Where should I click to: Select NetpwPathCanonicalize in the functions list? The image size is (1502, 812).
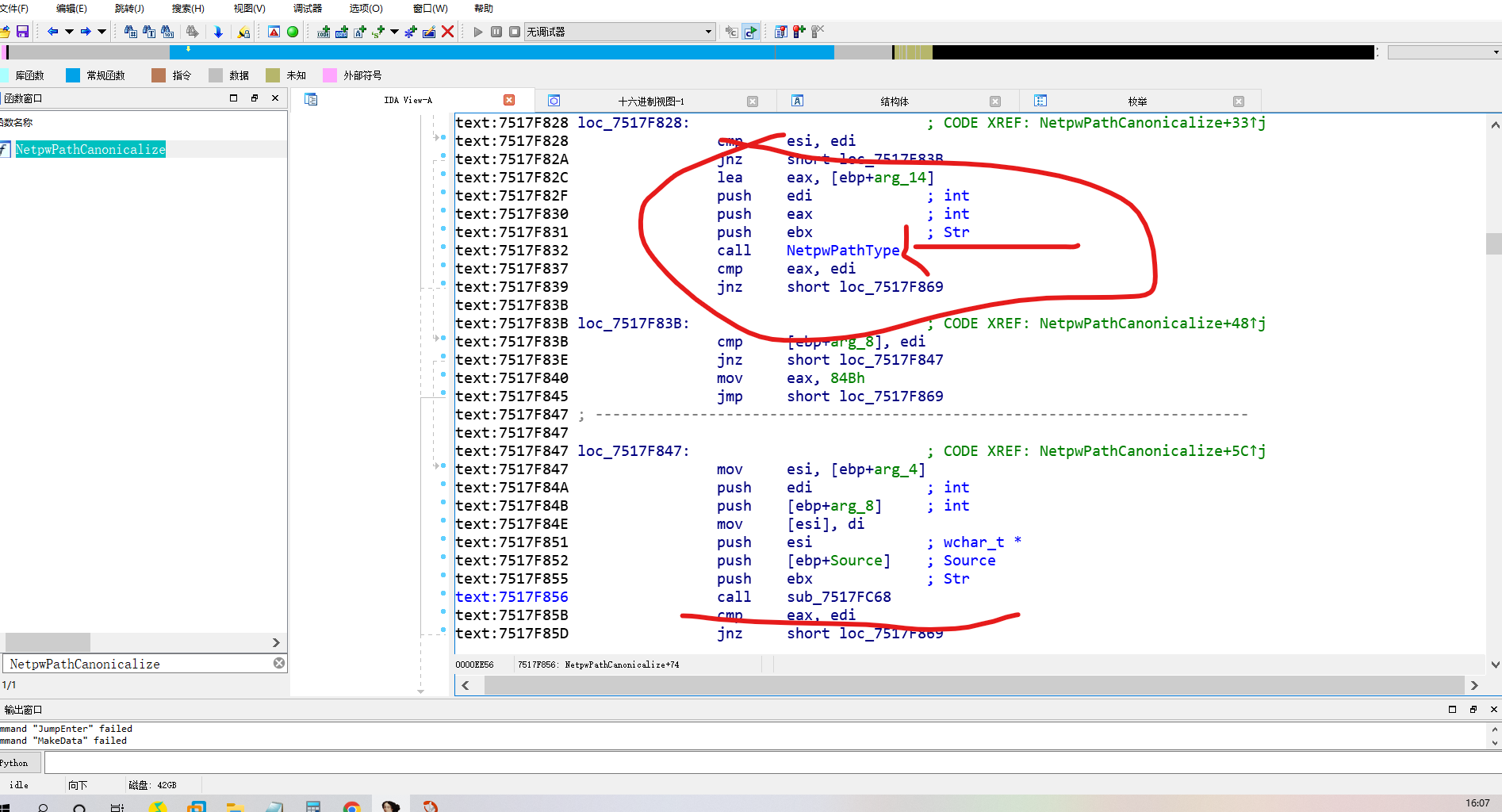[x=90, y=150]
